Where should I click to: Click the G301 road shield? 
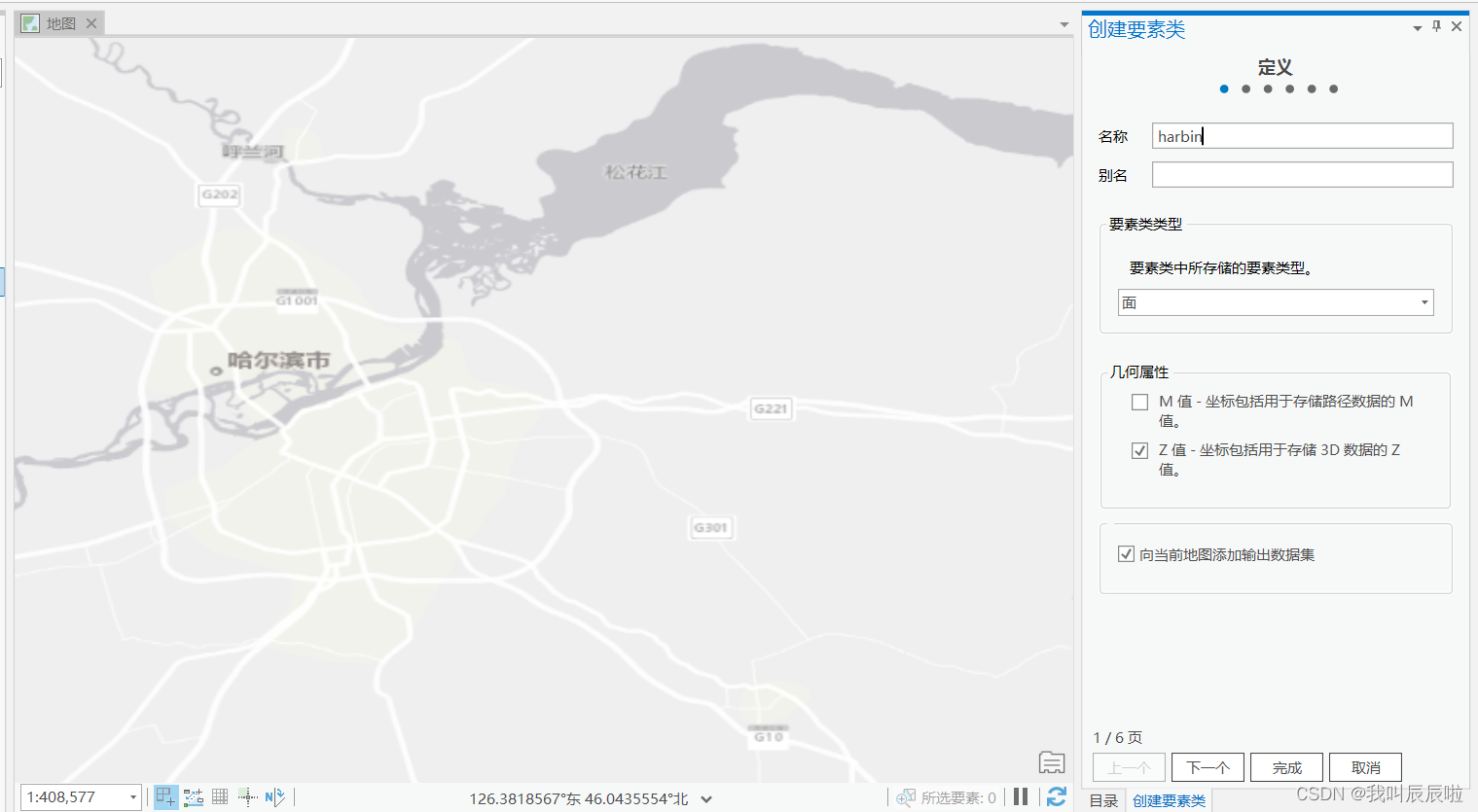710,528
